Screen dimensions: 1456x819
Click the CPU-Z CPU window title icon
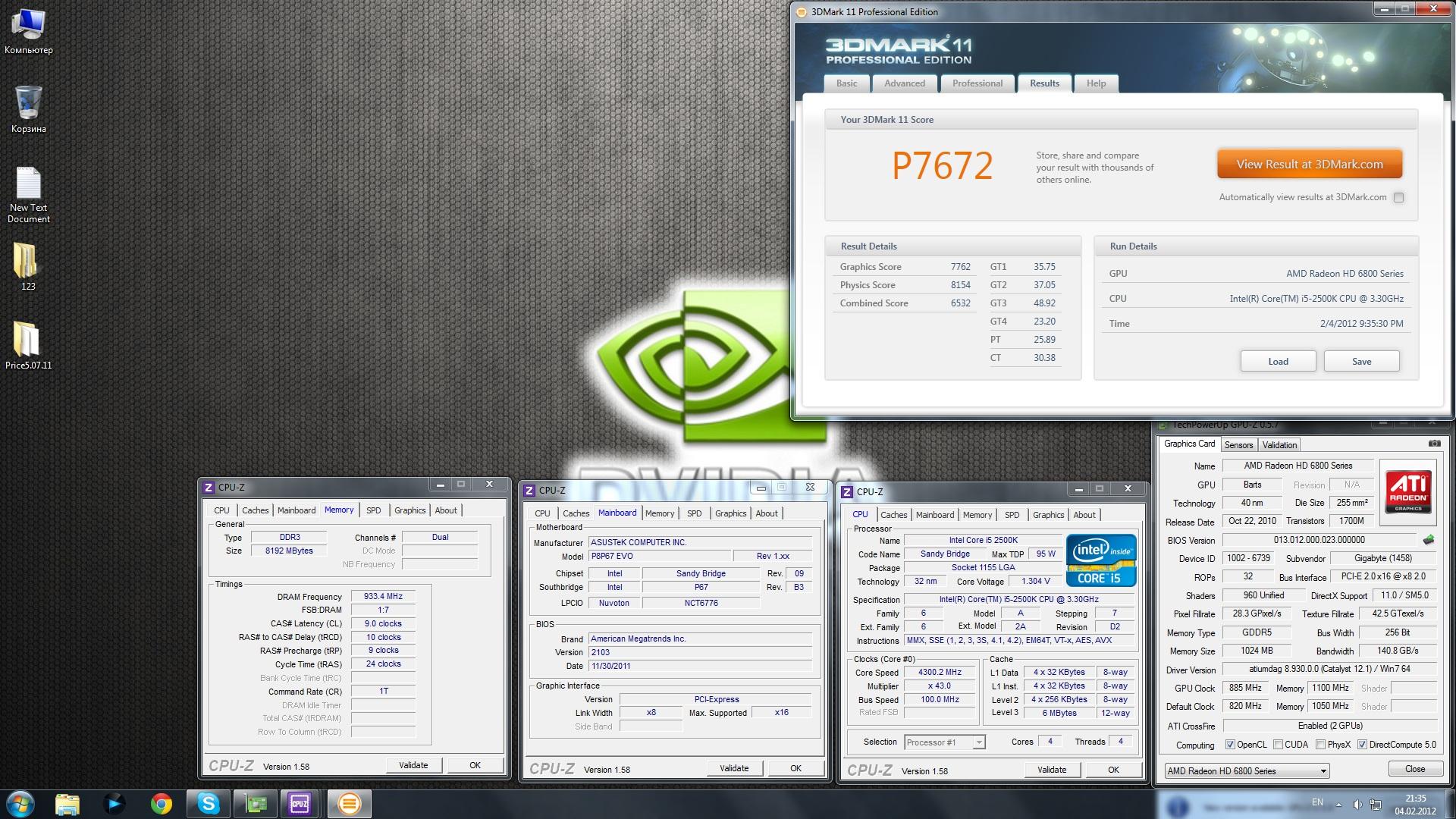[847, 491]
